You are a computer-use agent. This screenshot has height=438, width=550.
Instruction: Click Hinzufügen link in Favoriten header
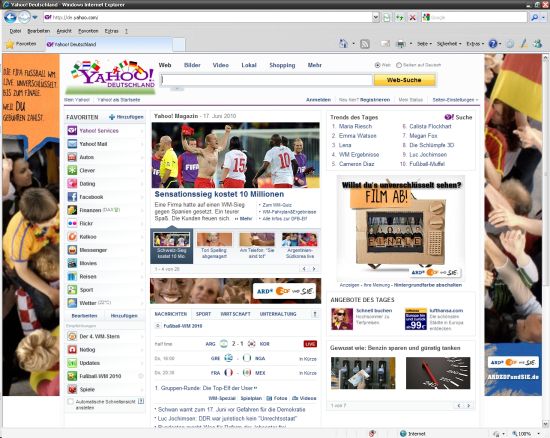point(126,117)
